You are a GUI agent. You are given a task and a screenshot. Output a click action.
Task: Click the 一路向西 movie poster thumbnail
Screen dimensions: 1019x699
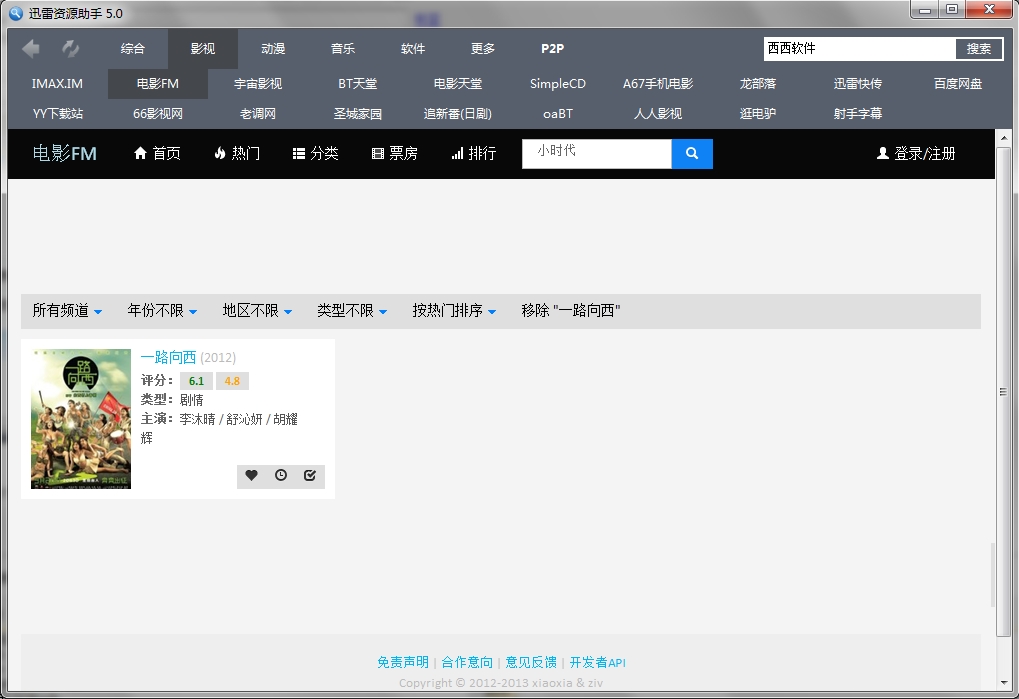81,419
